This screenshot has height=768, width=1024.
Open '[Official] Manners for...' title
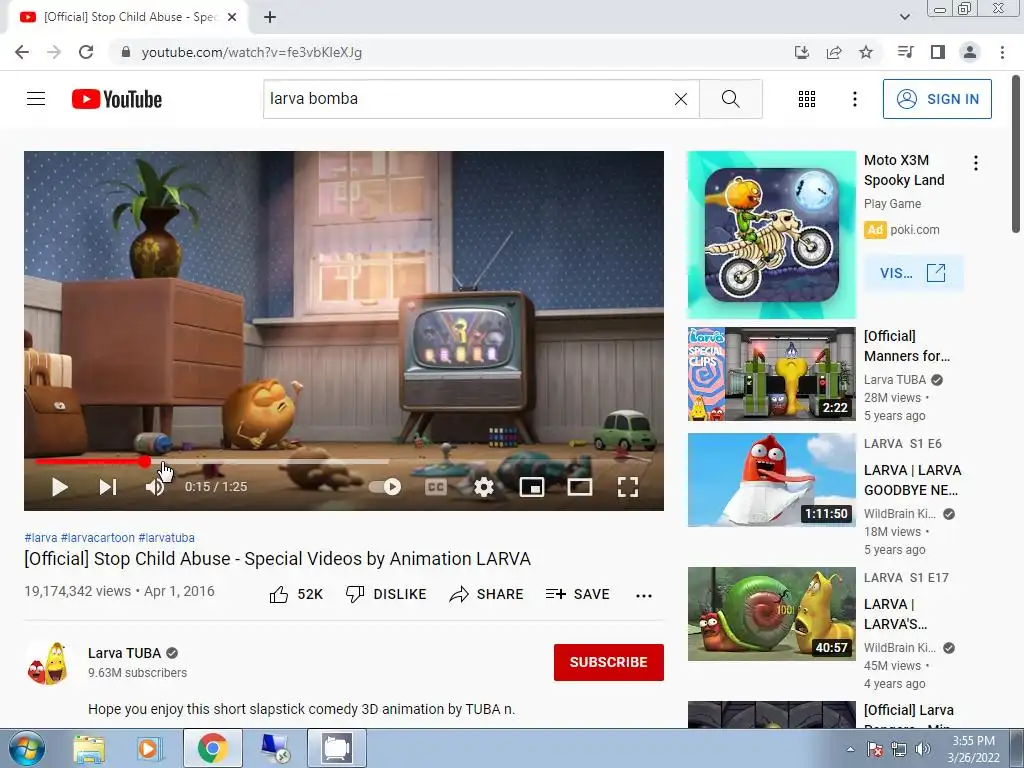(x=906, y=346)
